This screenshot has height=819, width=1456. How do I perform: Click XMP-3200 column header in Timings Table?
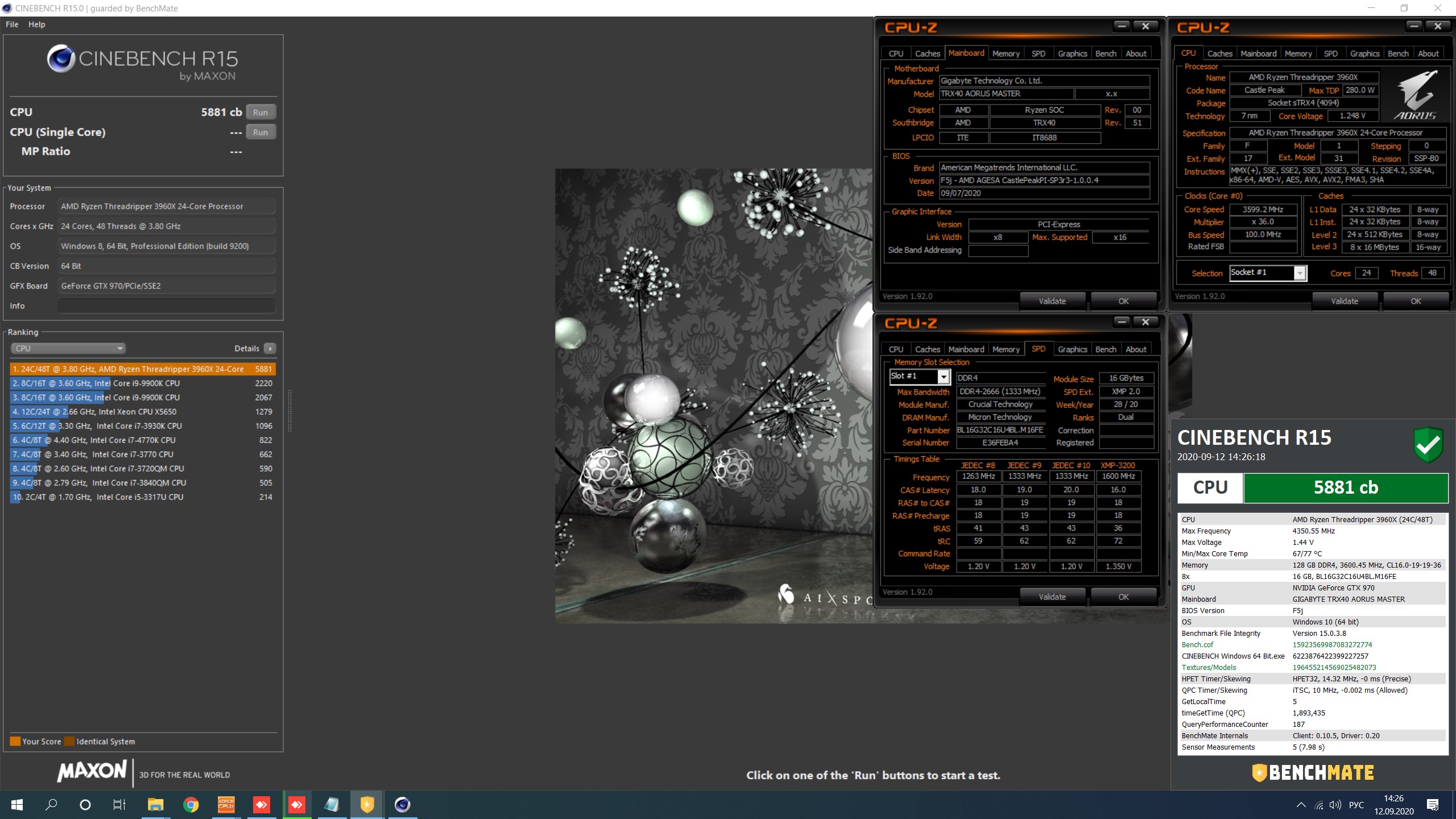pyautogui.click(x=1118, y=465)
